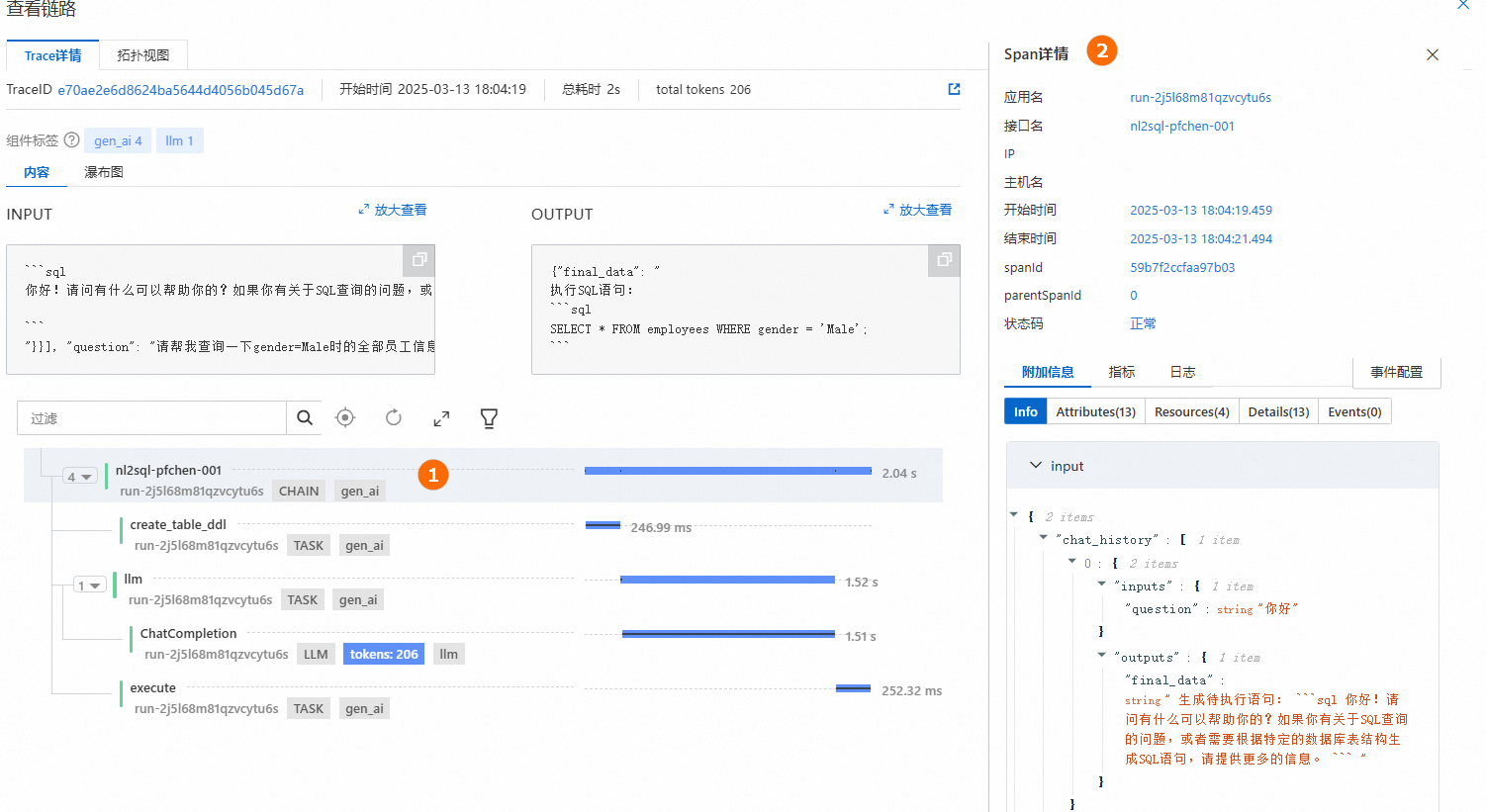Select the nl2sql-pfchen-001 span row
Viewport: 1486px width, 812px height.
point(483,476)
